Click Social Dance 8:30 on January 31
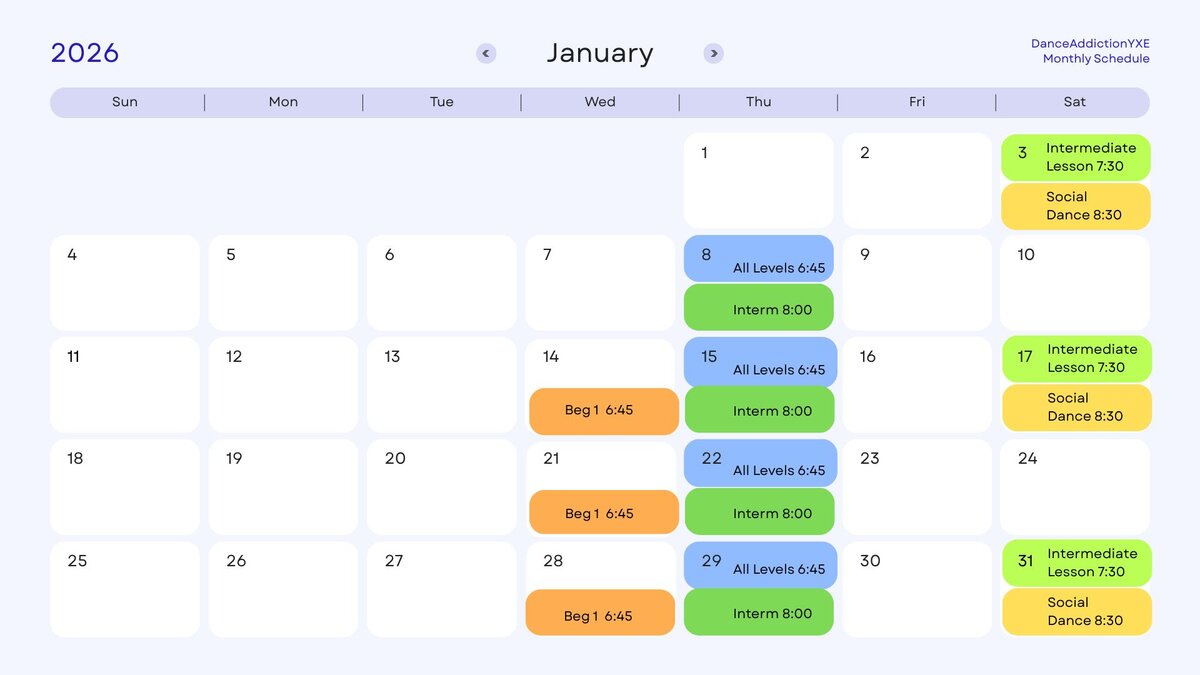Viewport: 1200px width, 675px height. click(x=1077, y=611)
